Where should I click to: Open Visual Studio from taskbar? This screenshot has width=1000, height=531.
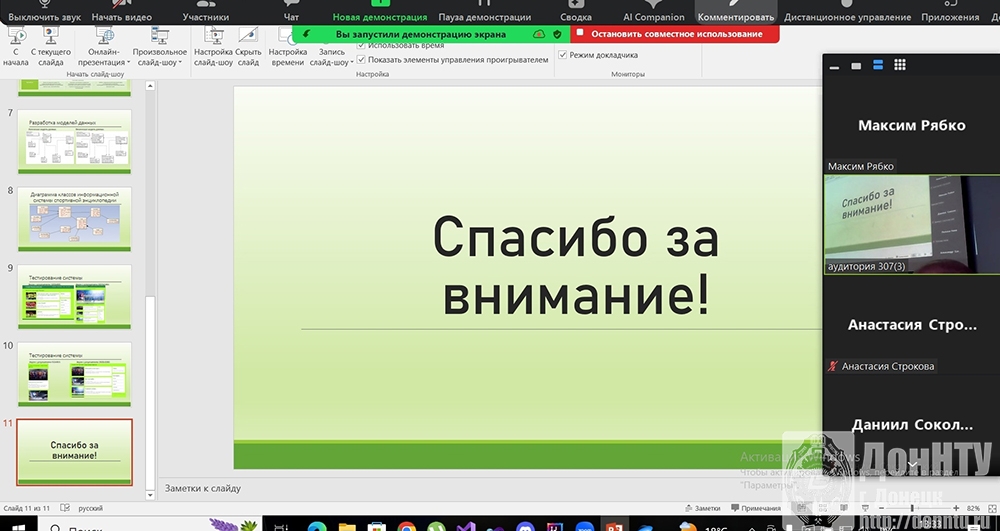coord(466,527)
